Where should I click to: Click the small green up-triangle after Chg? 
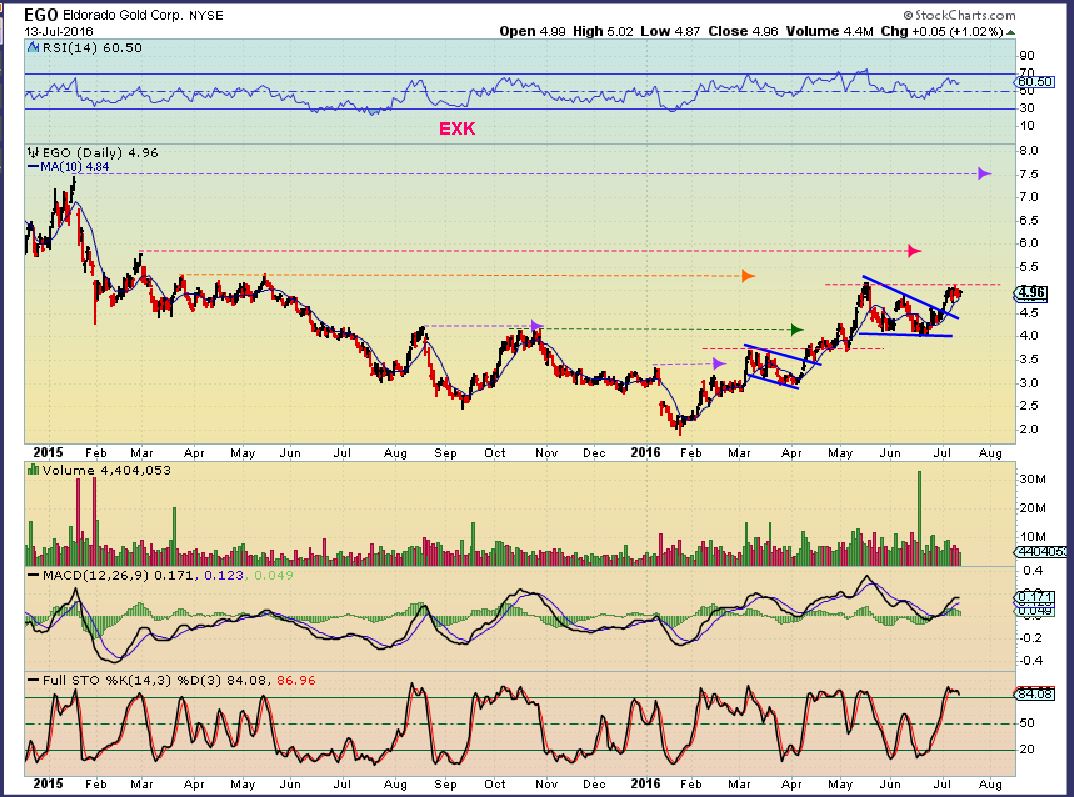click(1011, 32)
